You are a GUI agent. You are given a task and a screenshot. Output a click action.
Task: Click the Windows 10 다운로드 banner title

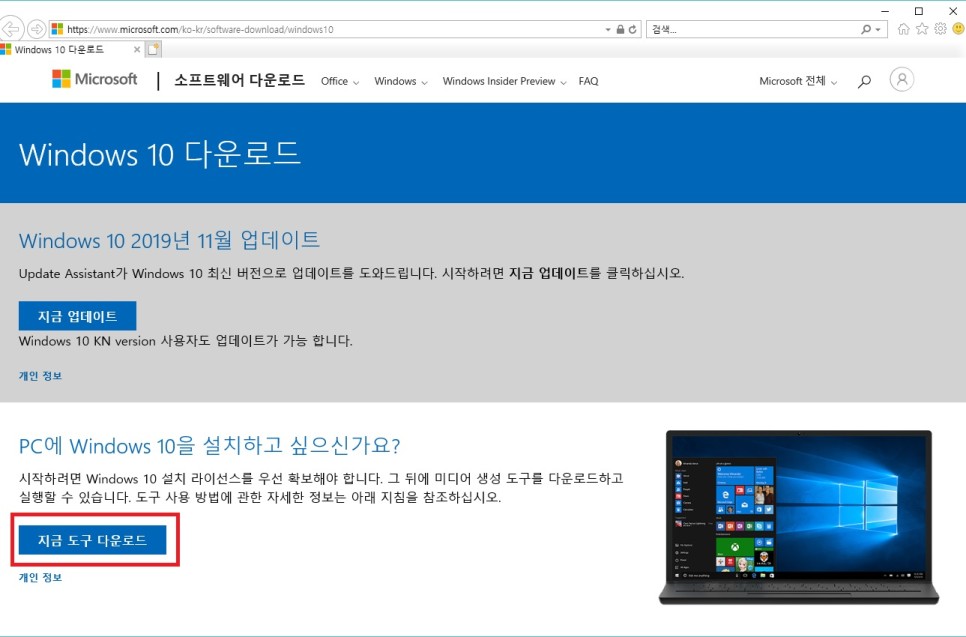160,154
